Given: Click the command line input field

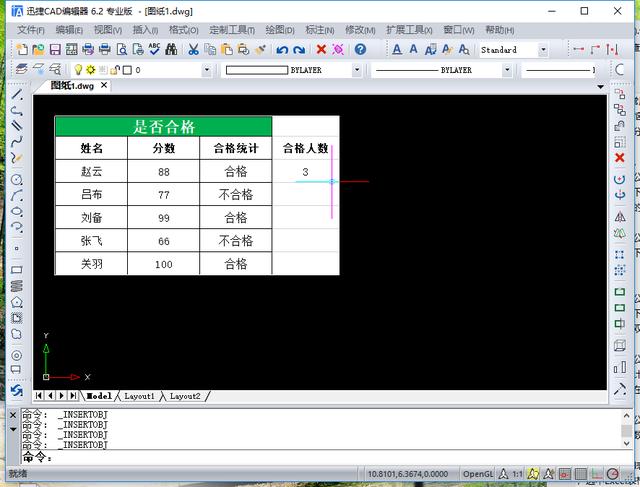Looking at the screenshot, I should 327,457.
